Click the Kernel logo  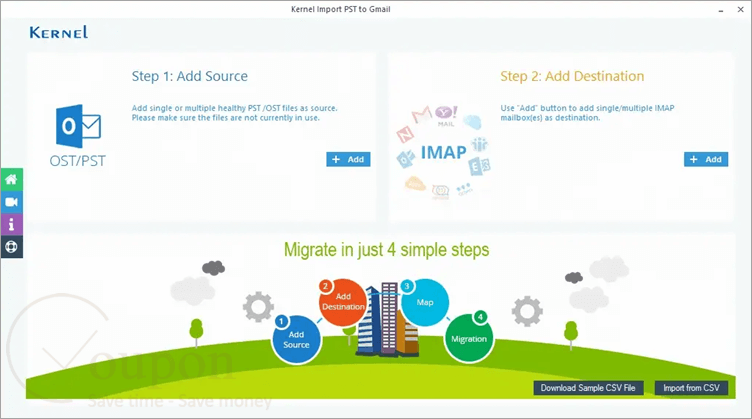pyautogui.click(x=59, y=32)
